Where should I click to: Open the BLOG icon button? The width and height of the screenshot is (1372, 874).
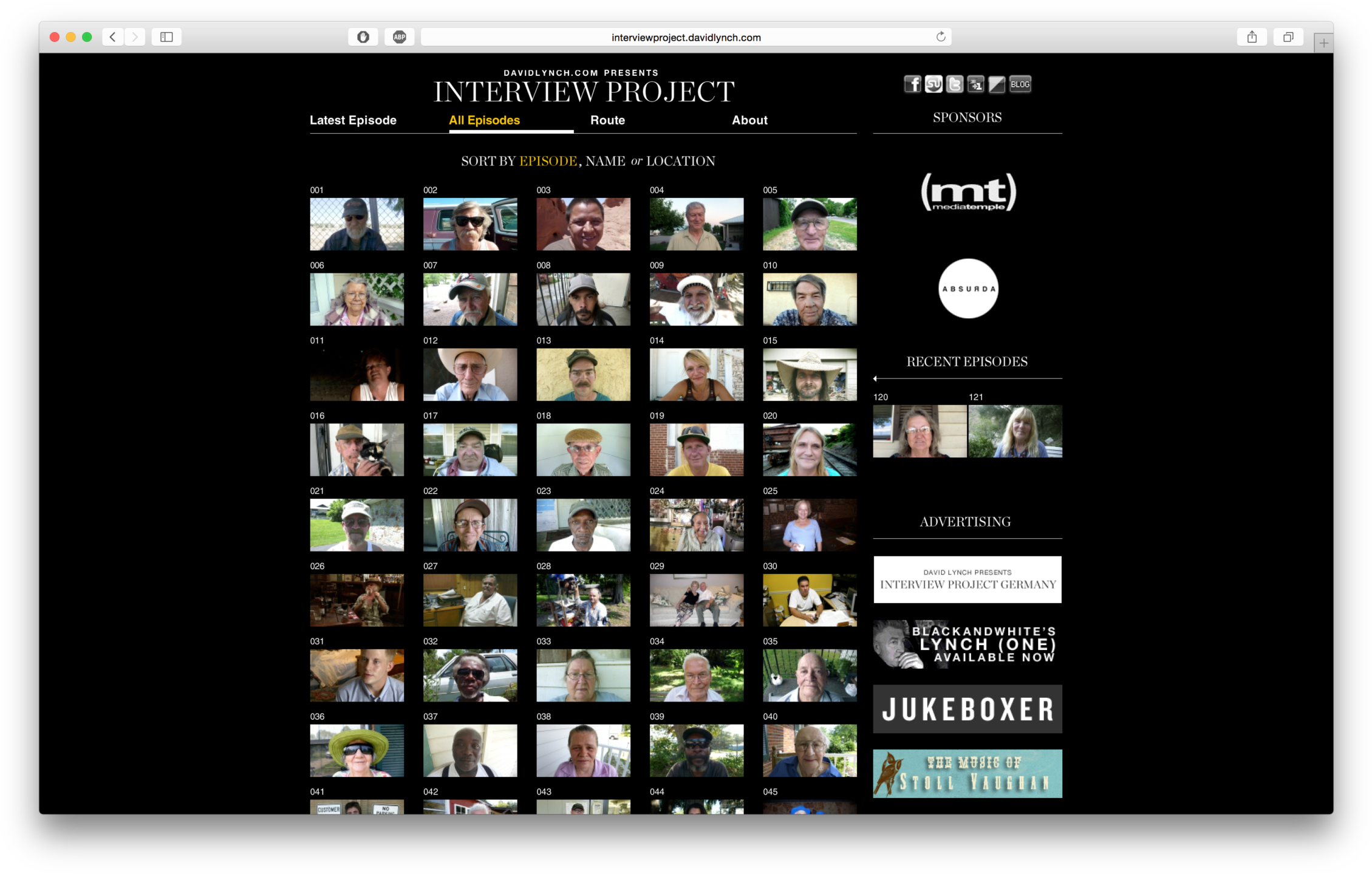(1020, 84)
